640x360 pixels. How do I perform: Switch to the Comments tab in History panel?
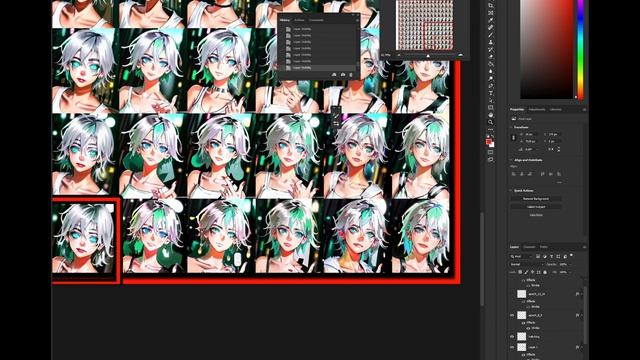(x=316, y=20)
